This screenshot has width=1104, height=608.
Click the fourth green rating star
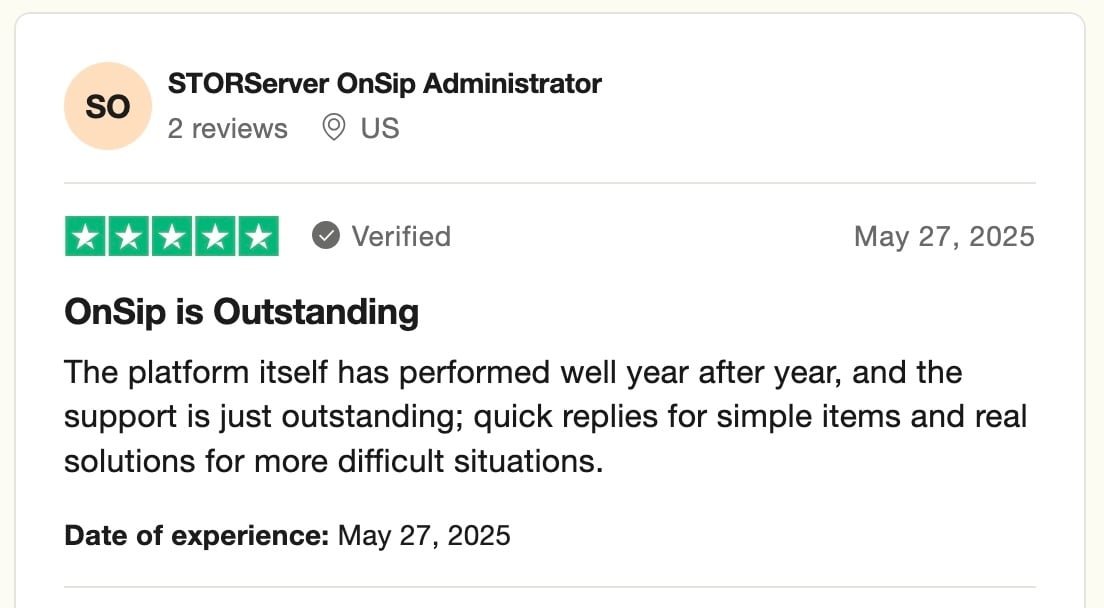coord(215,237)
